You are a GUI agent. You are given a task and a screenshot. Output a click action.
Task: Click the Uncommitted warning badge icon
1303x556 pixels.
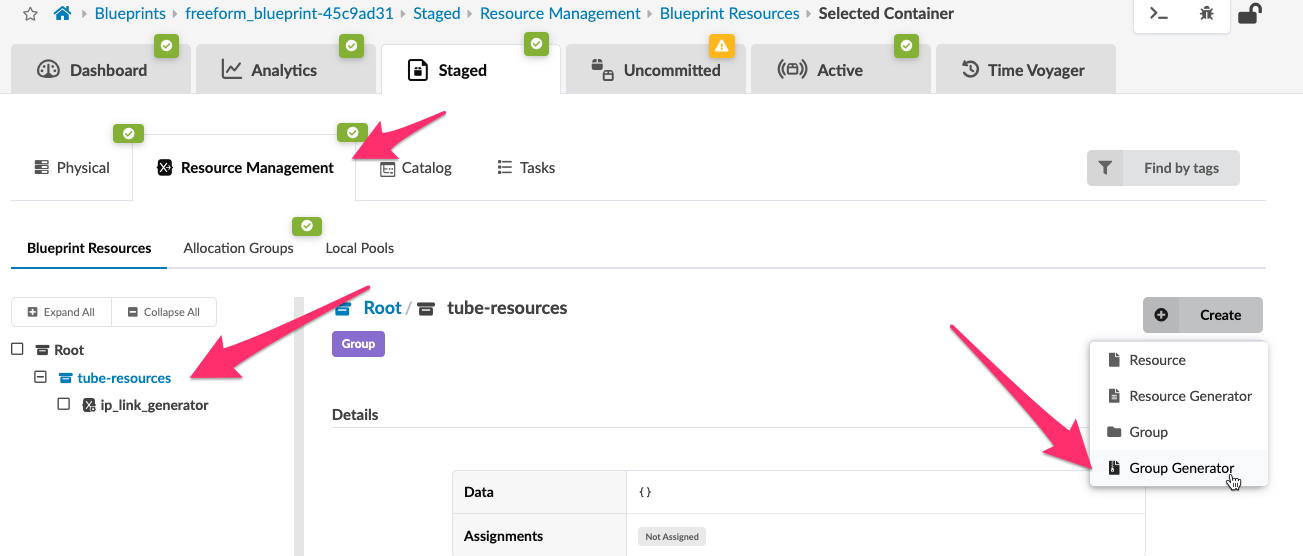coord(721,45)
